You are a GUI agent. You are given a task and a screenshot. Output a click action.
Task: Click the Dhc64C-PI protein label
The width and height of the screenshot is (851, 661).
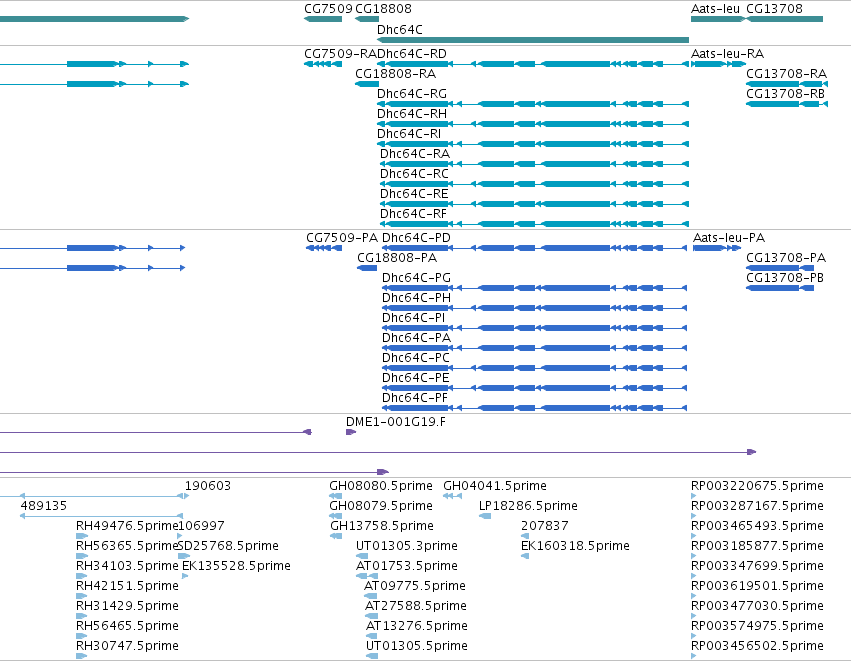(414, 318)
